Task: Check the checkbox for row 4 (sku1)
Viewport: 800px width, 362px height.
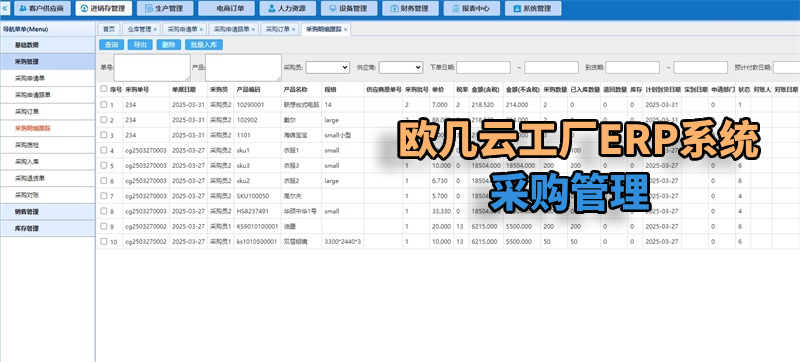Action: click(104, 150)
